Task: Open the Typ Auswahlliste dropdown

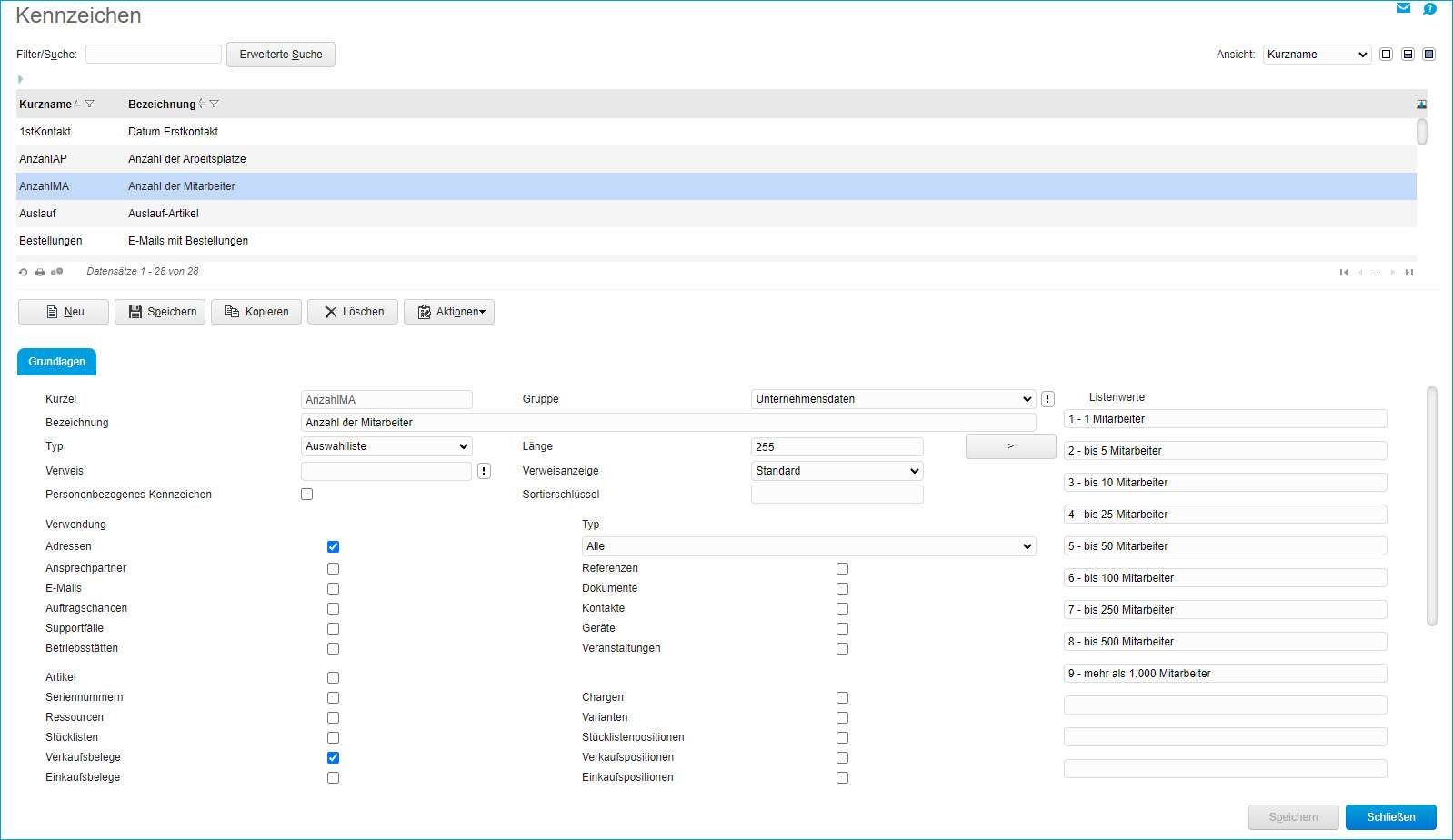Action: 386,446
